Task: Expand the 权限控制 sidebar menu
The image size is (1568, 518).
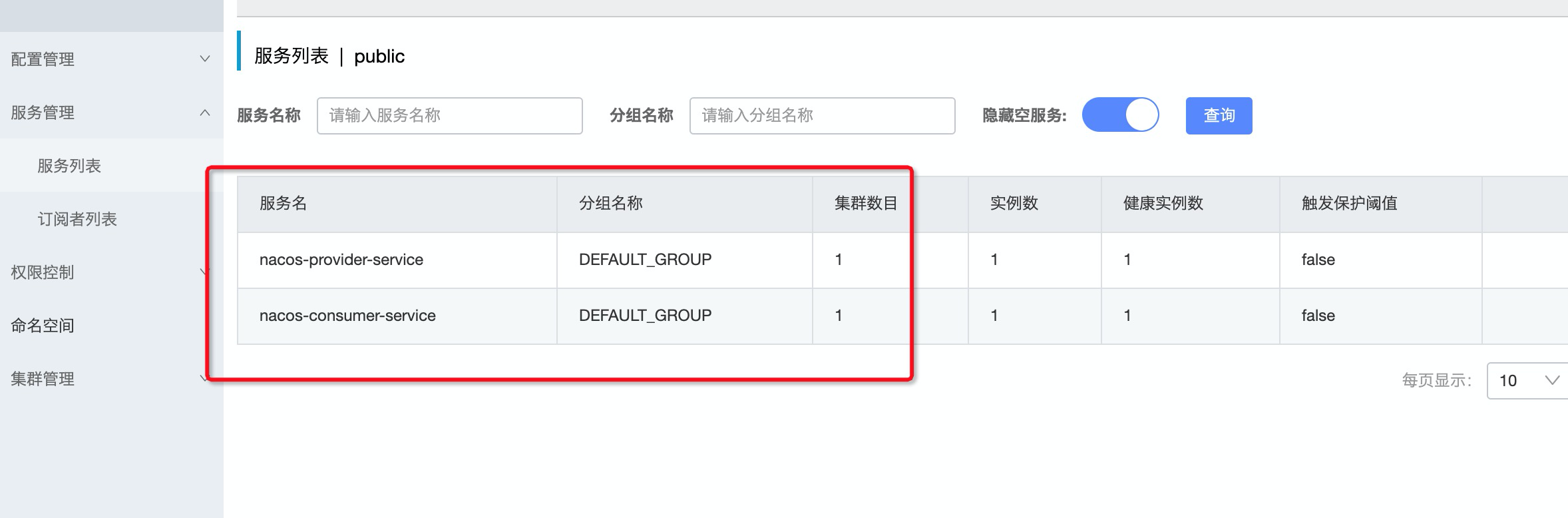Action: tap(110, 272)
